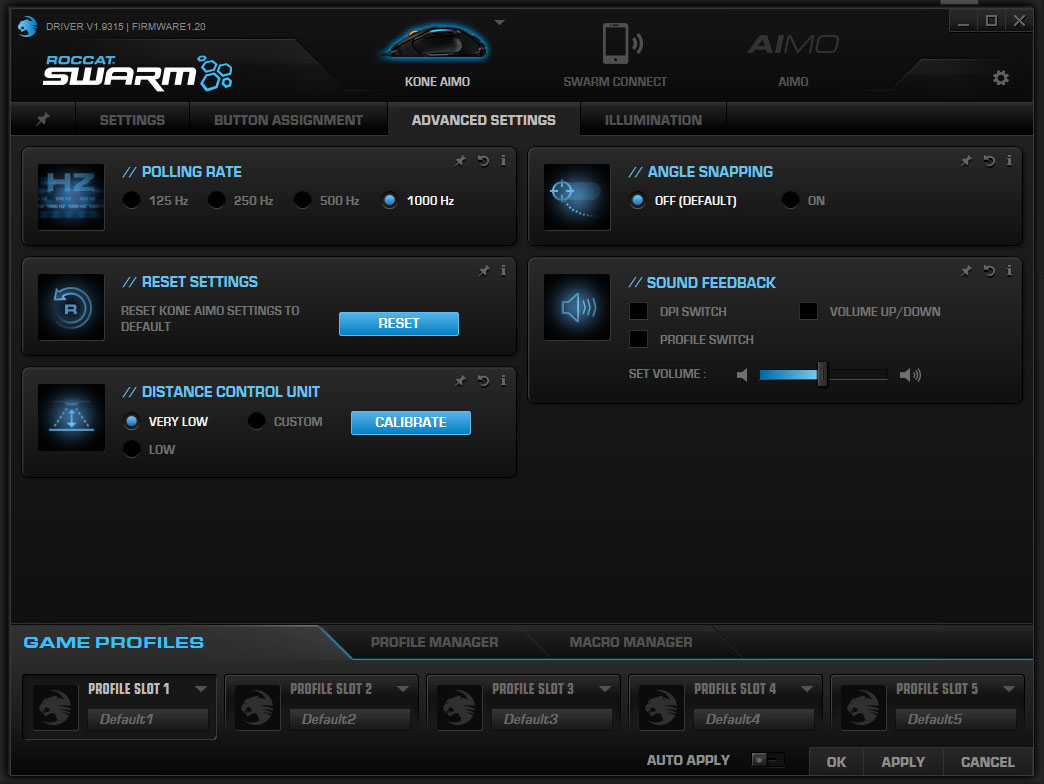The height and width of the screenshot is (784, 1044).
Task: Click the Polling Rate HZ thumbnail icon
Action: tap(71, 197)
